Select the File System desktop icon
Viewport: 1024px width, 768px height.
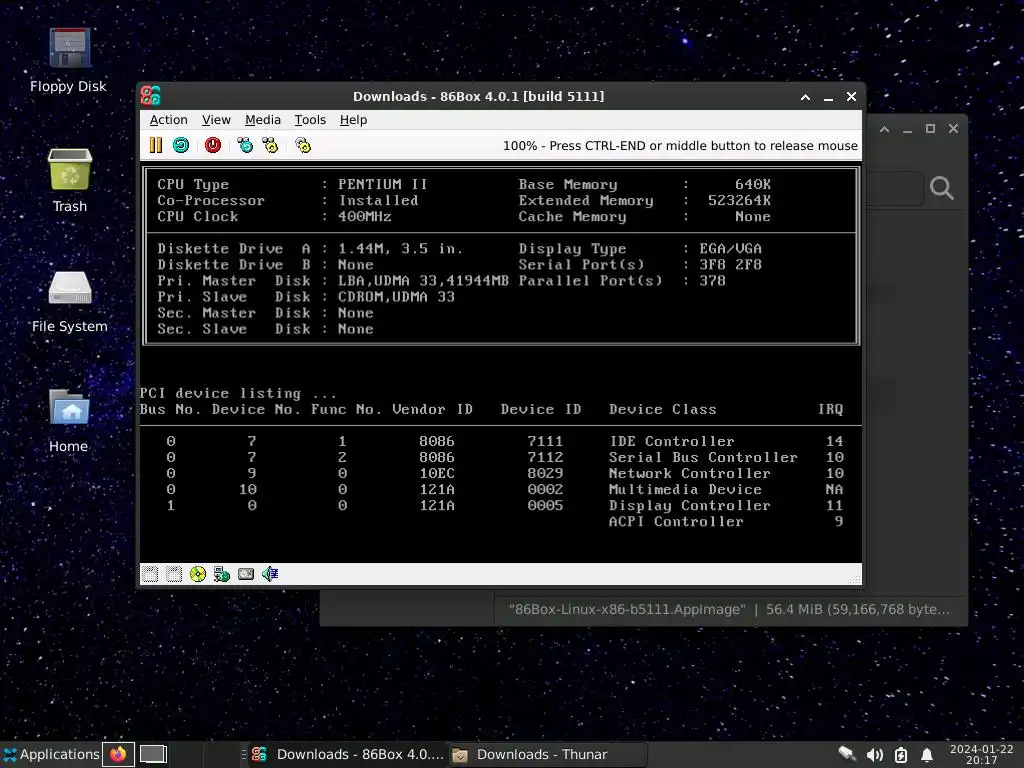pos(69,300)
